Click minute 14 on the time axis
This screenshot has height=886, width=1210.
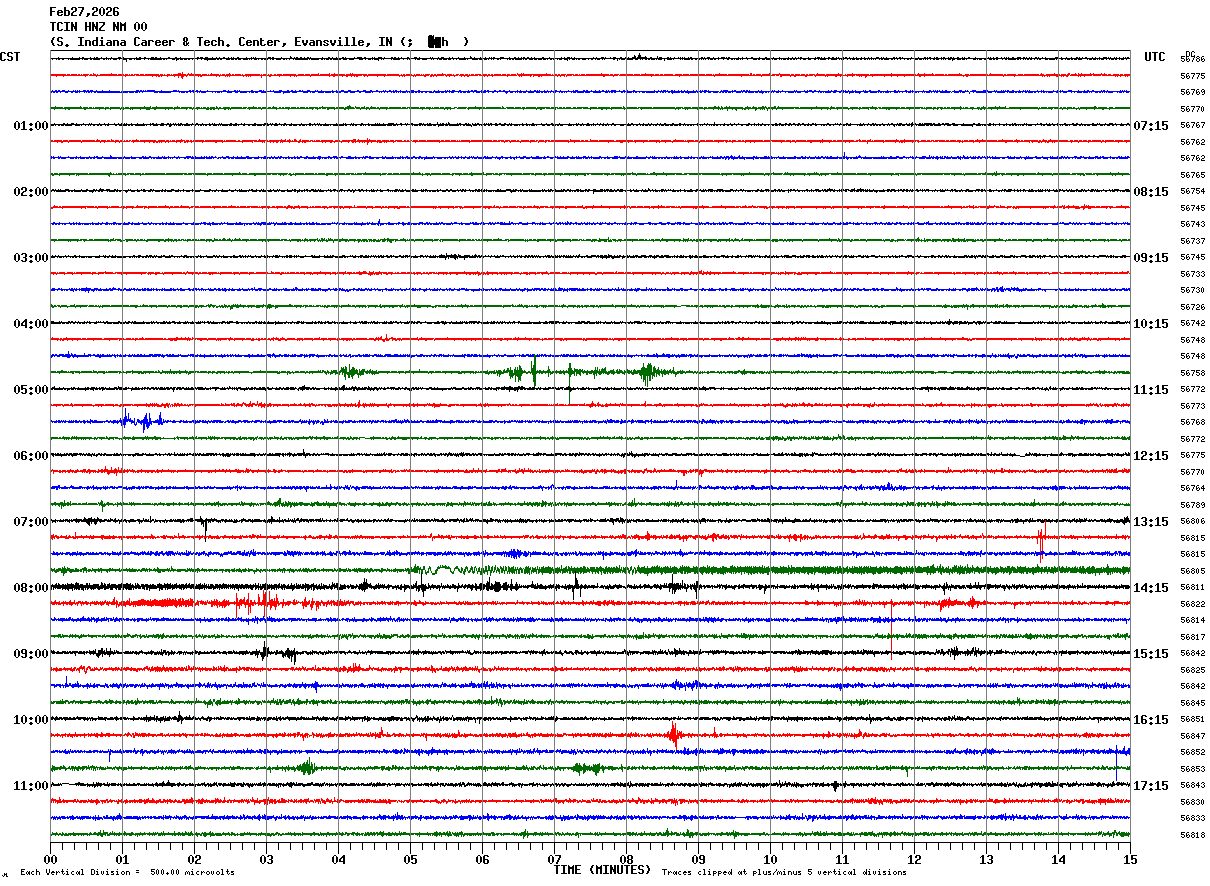pyautogui.click(x=1058, y=859)
